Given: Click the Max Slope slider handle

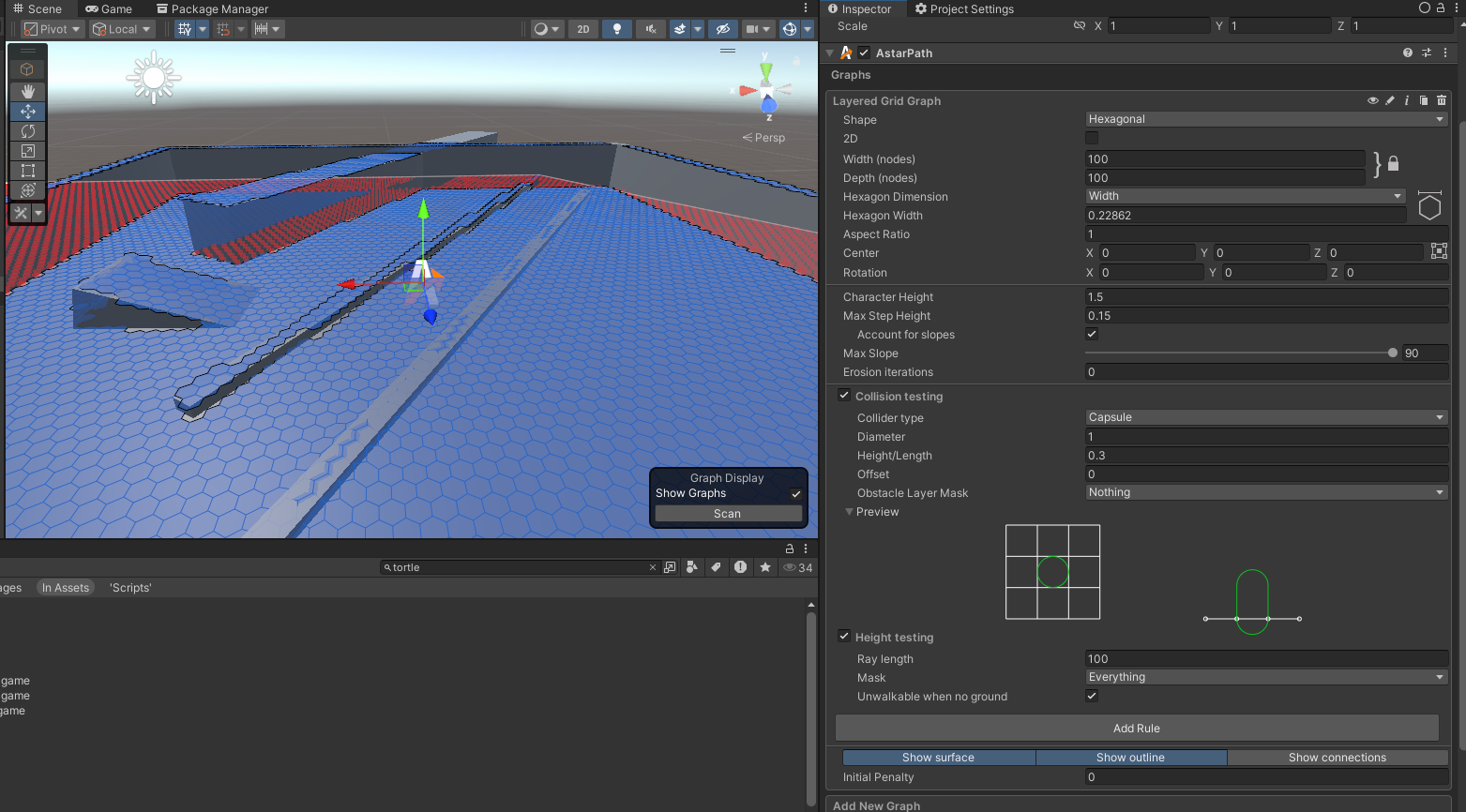Looking at the screenshot, I should coord(1392,353).
